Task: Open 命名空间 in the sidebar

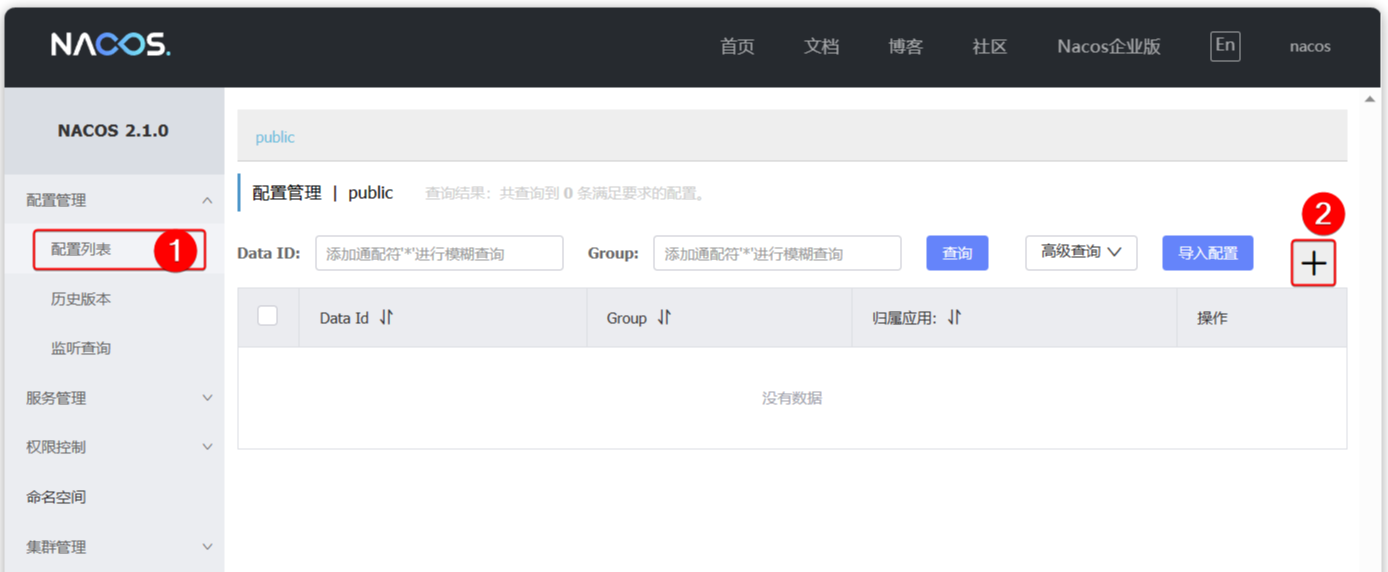Action: (56, 497)
